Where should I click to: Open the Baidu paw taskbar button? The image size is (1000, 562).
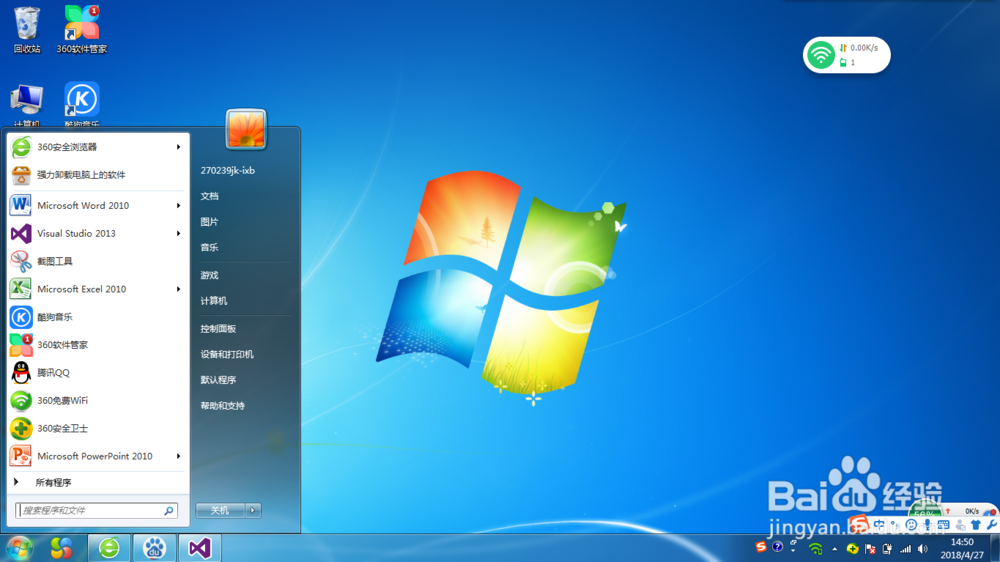click(x=154, y=548)
